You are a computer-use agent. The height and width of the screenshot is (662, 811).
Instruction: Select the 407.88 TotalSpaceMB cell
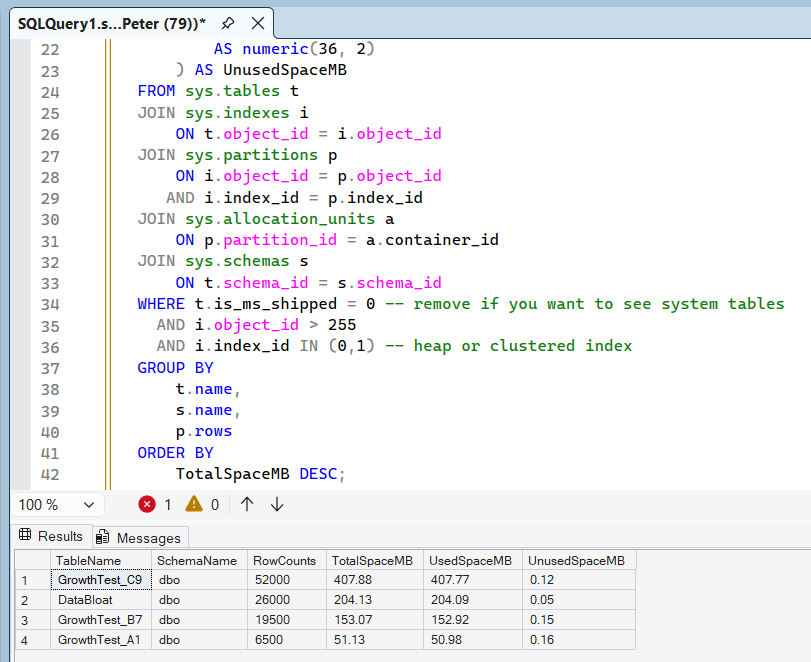[352, 580]
